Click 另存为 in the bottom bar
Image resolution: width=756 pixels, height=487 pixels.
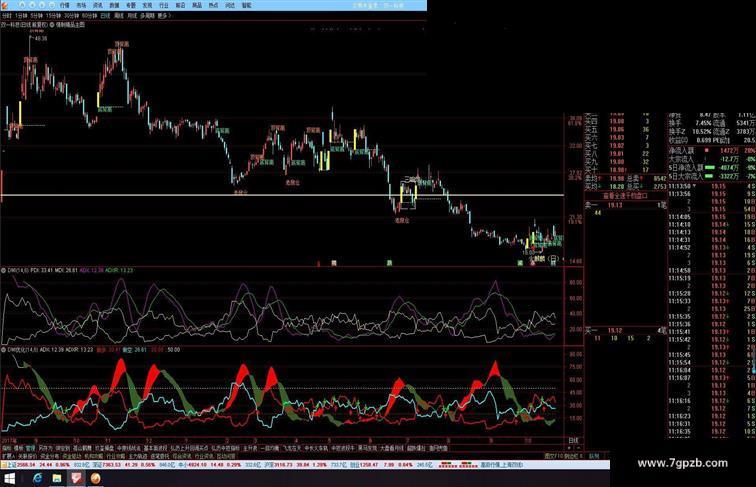click(46, 448)
